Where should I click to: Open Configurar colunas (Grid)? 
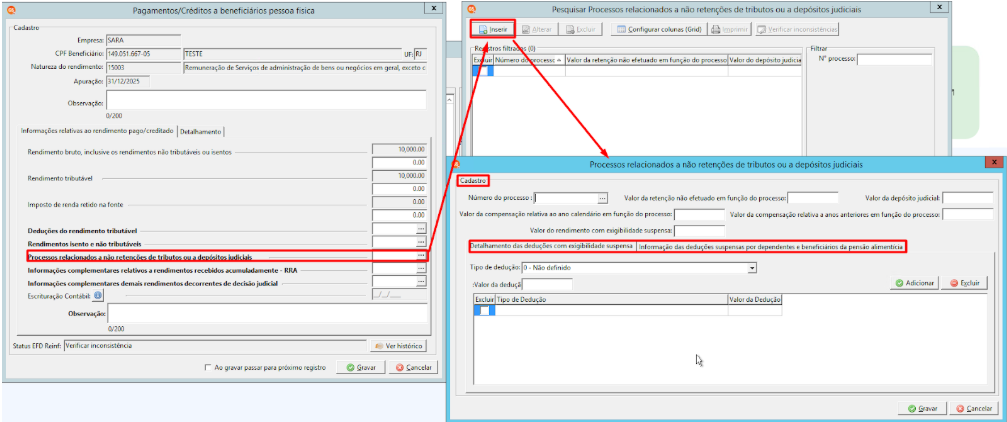(x=658, y=30)
